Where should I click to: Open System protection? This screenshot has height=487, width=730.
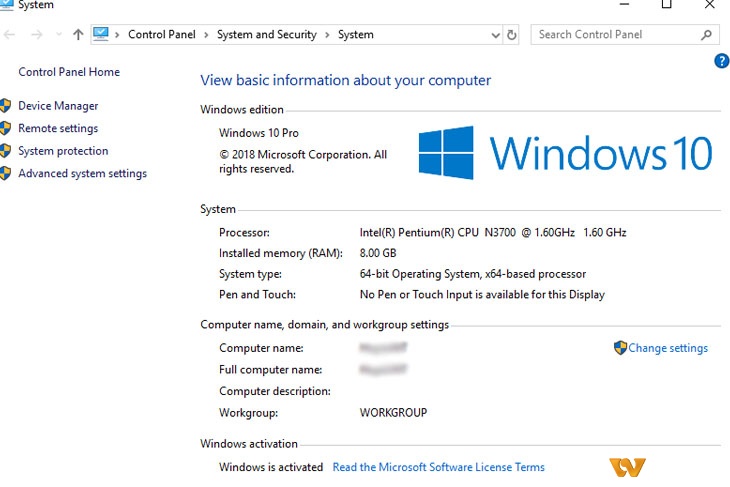63,151
